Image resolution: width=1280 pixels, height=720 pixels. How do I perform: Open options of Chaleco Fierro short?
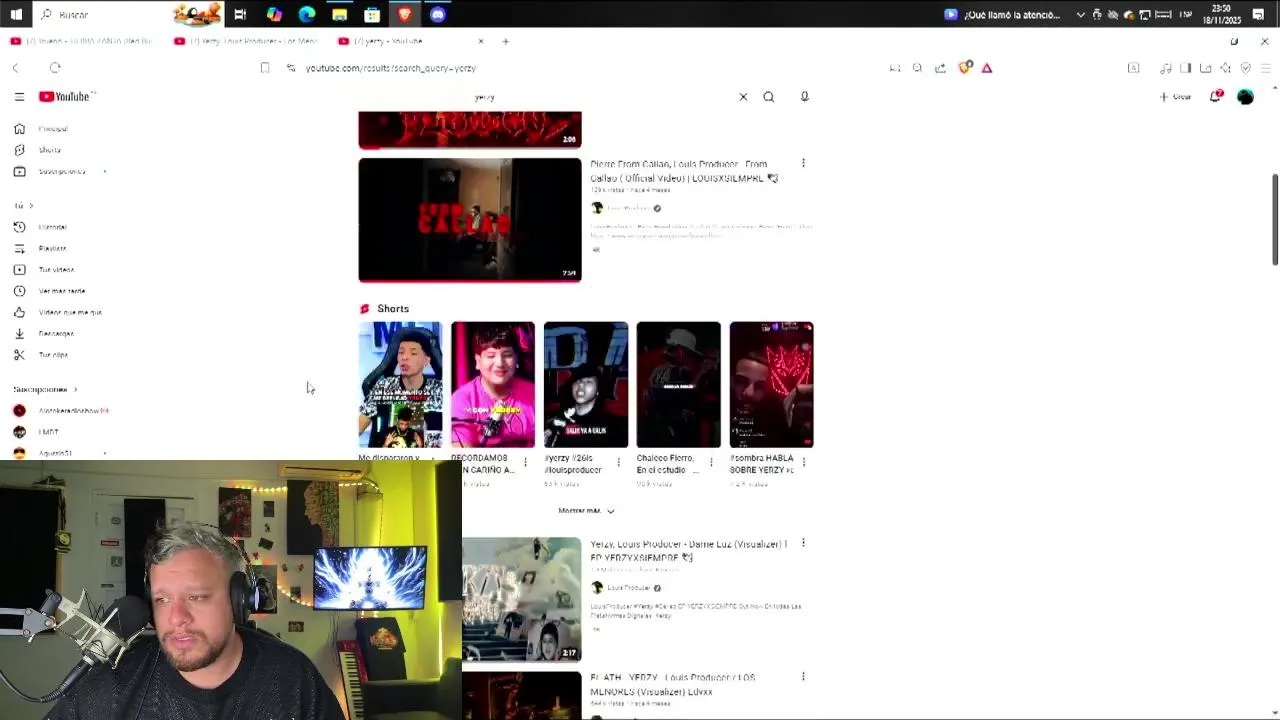coord(711,462)
